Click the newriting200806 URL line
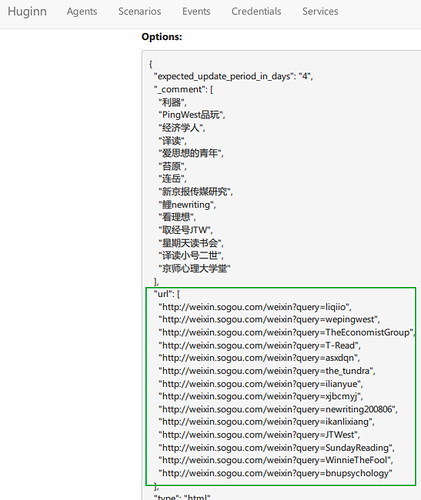Image resolution: width=421 pixels, height=500 pixels. tap(278, 409)
